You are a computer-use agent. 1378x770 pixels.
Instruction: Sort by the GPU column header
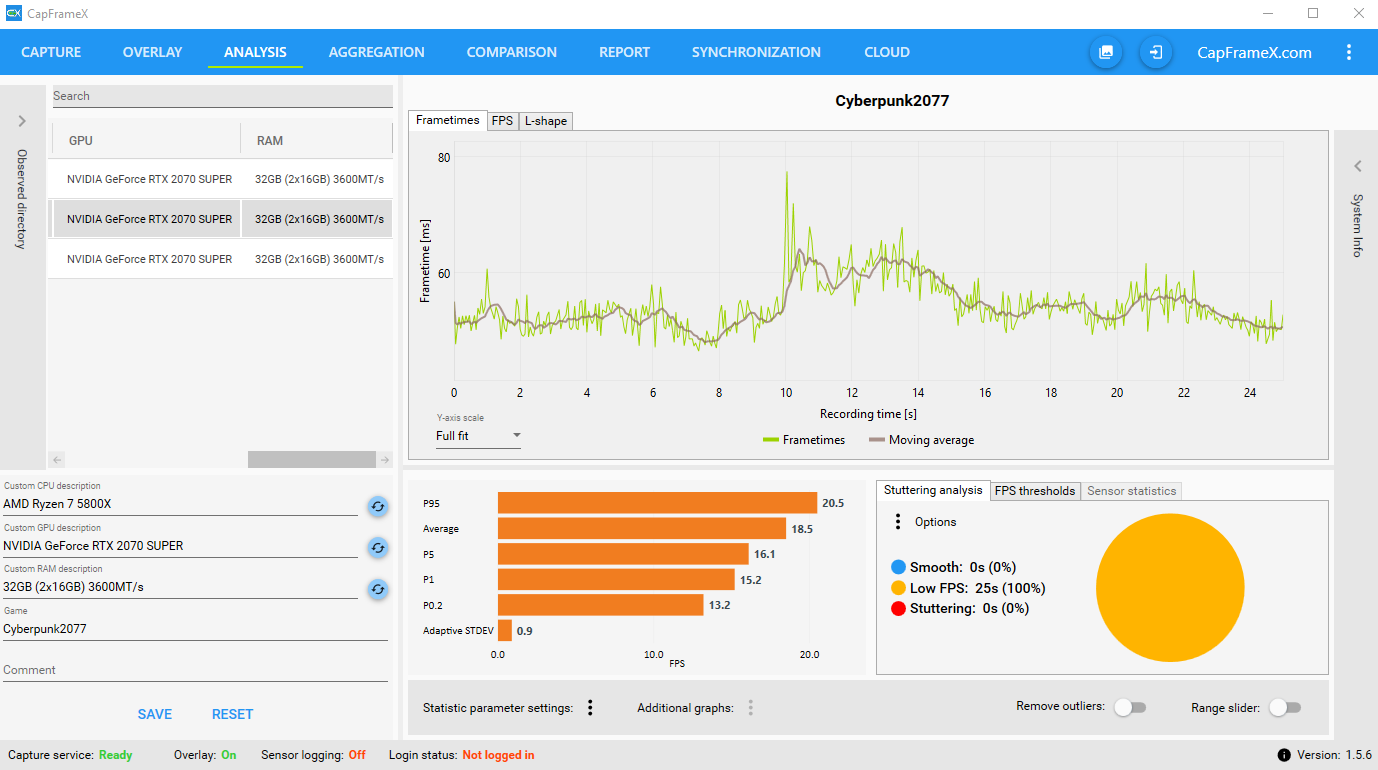pos(146,141)
